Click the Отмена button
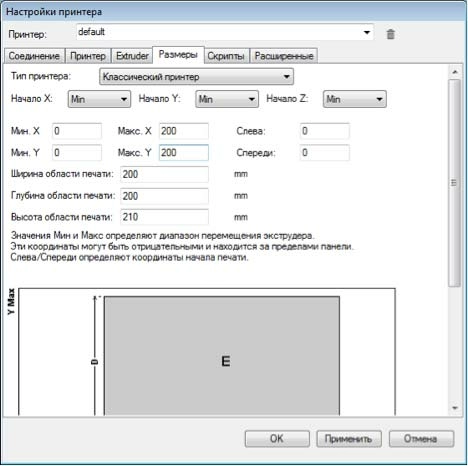 click(x=421, y=438)
